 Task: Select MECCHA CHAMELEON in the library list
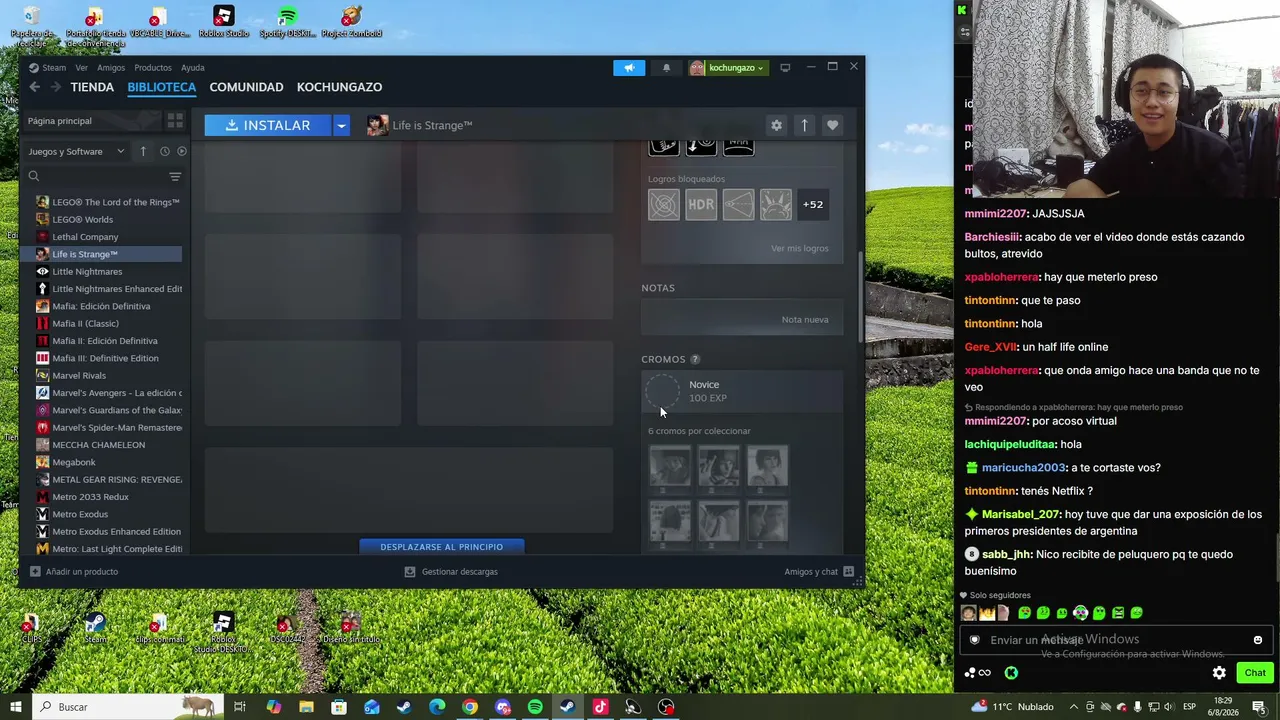(101, 445)
